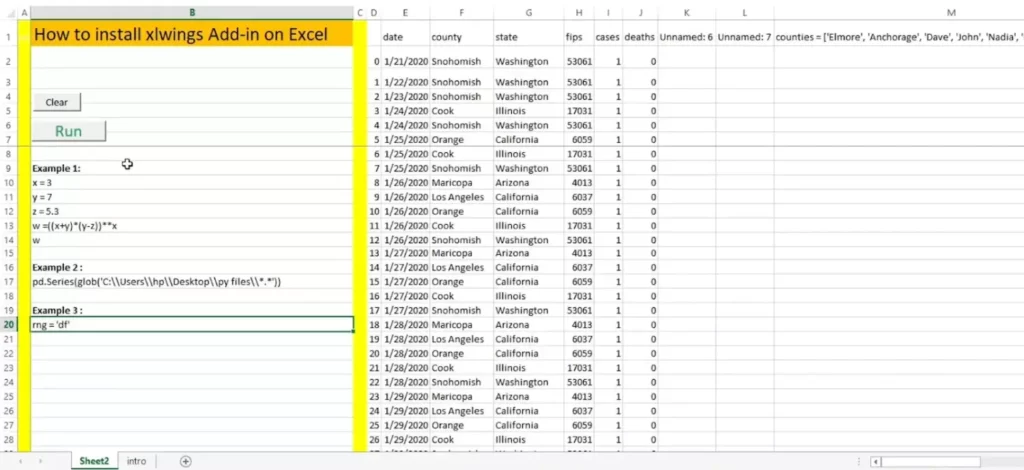Select the orange title cell about xlwings
This screenshot has width=1024, height=470.
[x=192, y=35]
